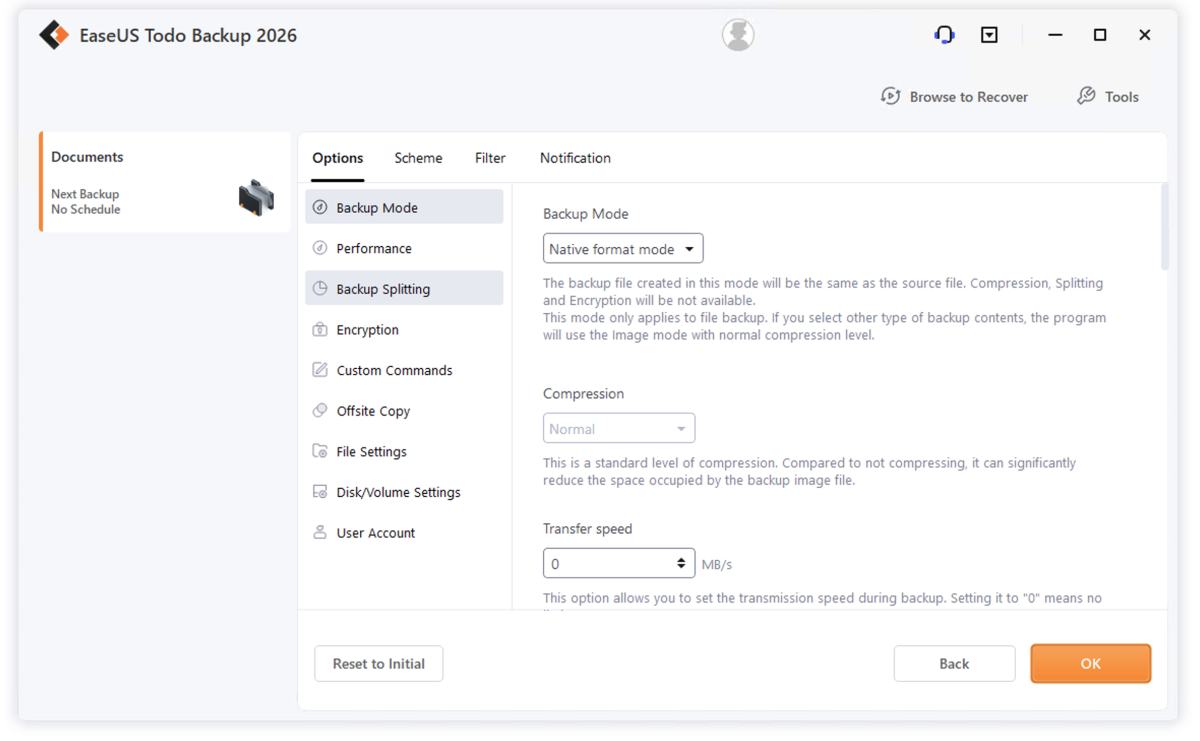Switch to the Options tab

(x=338, y=158)
